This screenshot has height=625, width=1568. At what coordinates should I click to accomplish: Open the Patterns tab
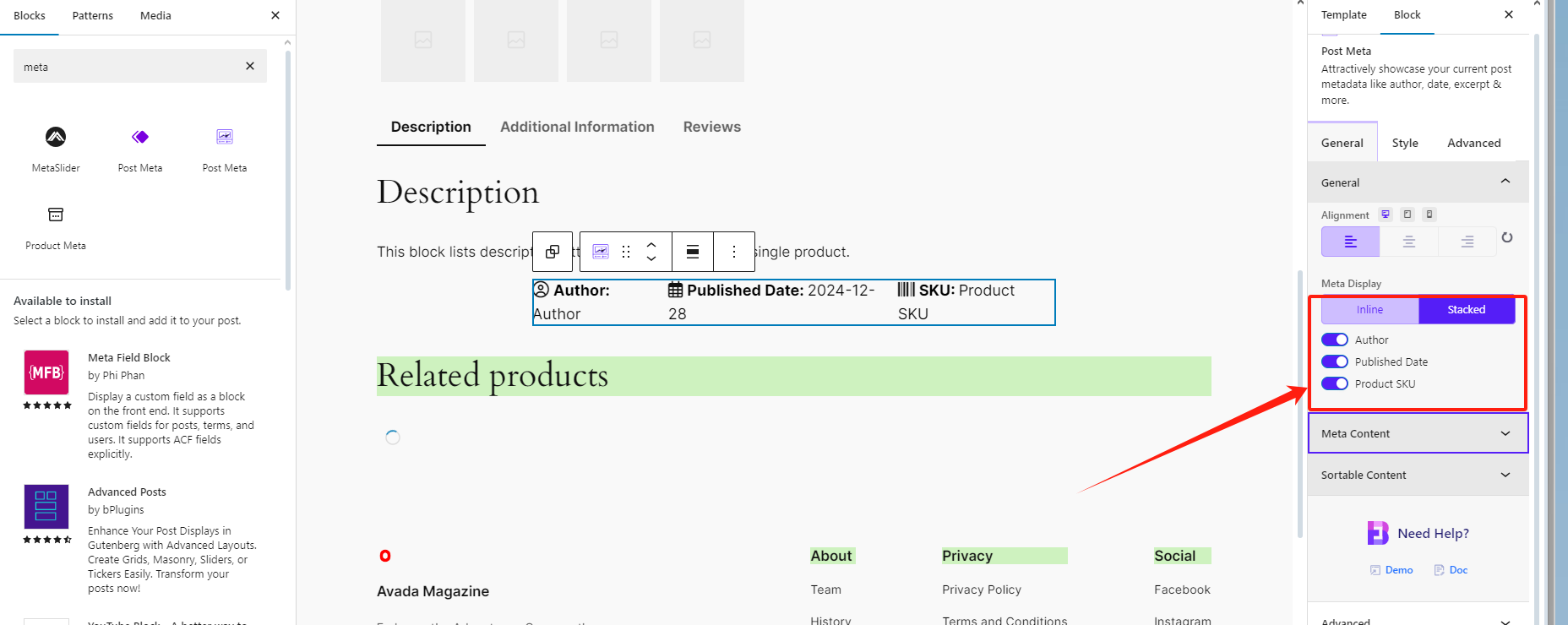click(x=93, y=15)
